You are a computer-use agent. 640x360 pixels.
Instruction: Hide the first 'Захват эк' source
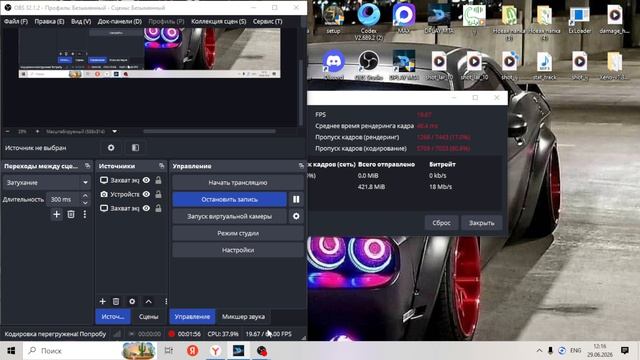146,180
